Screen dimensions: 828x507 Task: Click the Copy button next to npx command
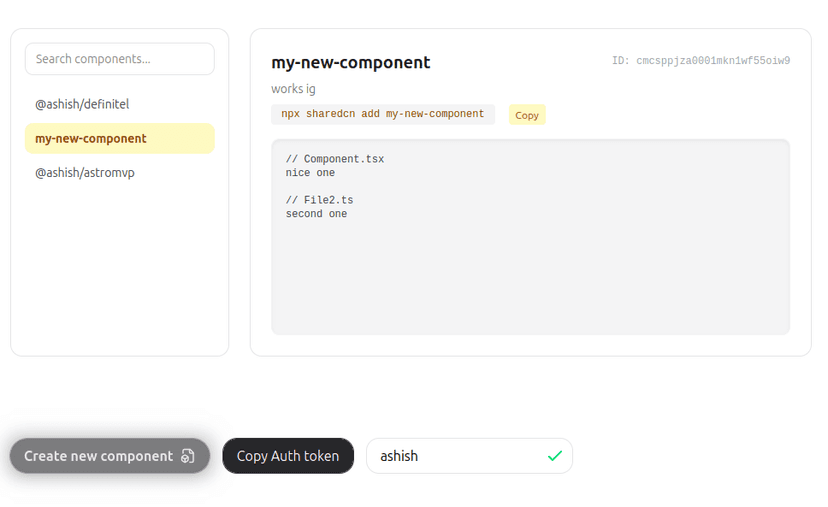527,115
